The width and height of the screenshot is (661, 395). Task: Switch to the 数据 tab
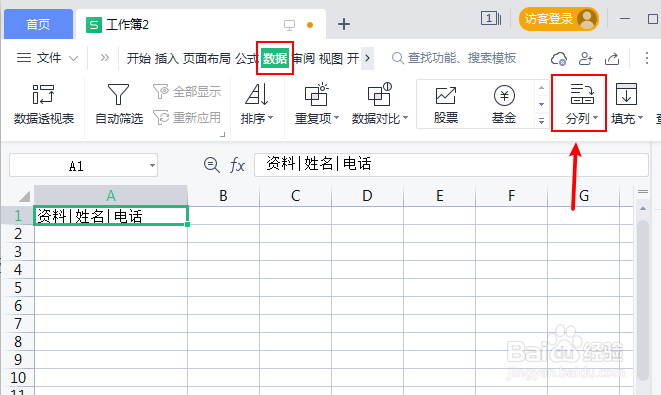point(275,58)
